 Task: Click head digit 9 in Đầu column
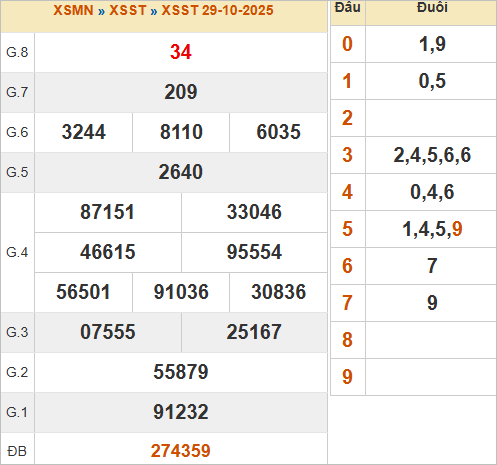[347, 377]
